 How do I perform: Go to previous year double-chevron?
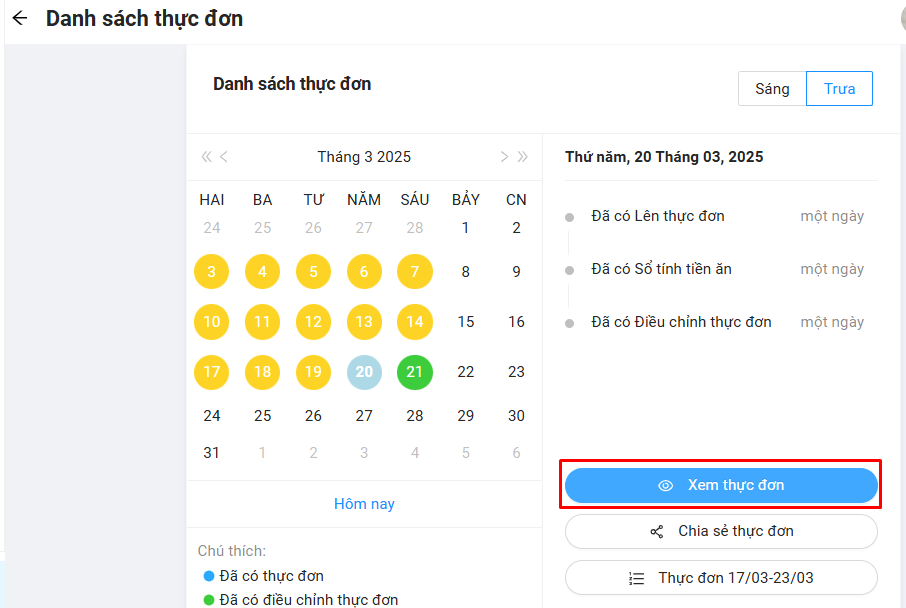pyautogui.click(x=206, y=156)
